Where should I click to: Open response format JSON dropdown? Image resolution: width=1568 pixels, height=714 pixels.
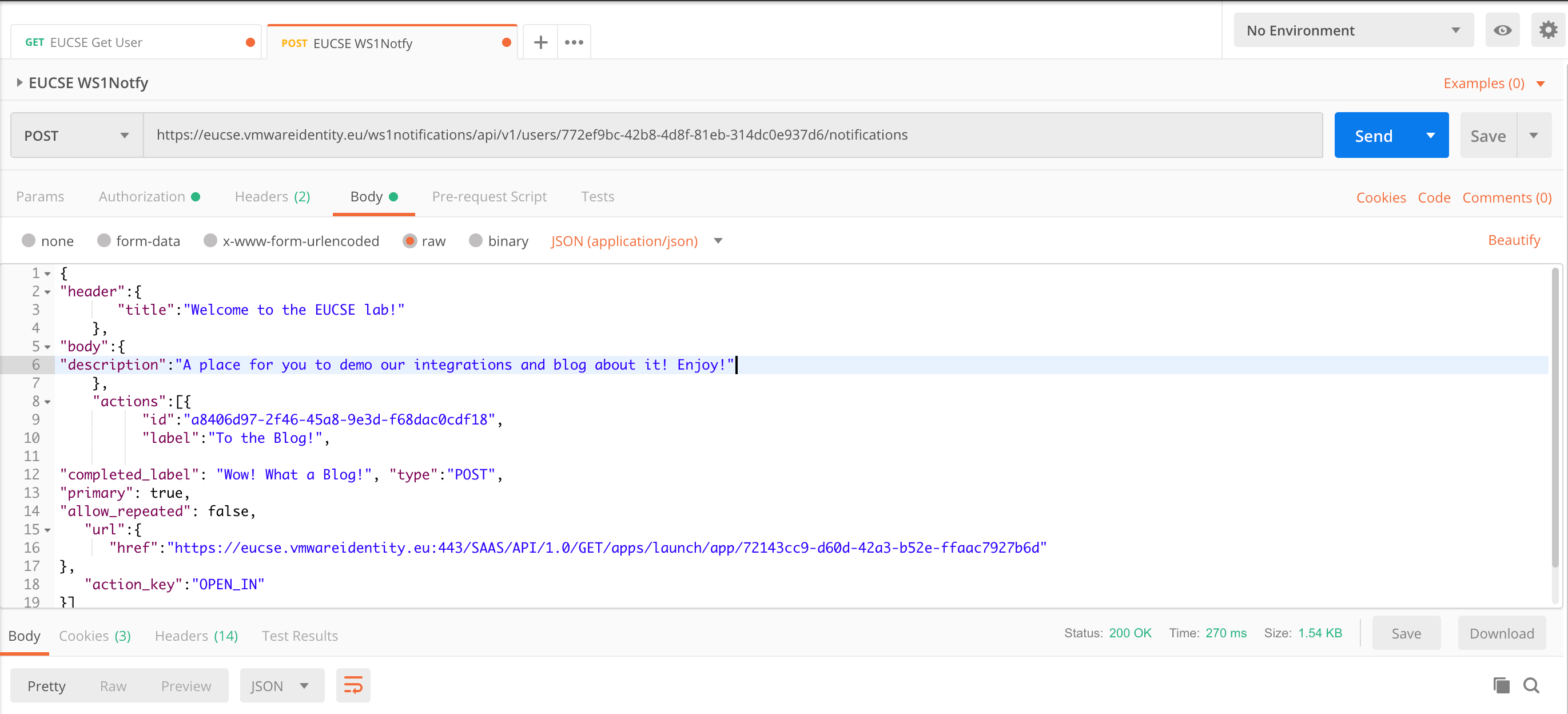tap(282, 685)
